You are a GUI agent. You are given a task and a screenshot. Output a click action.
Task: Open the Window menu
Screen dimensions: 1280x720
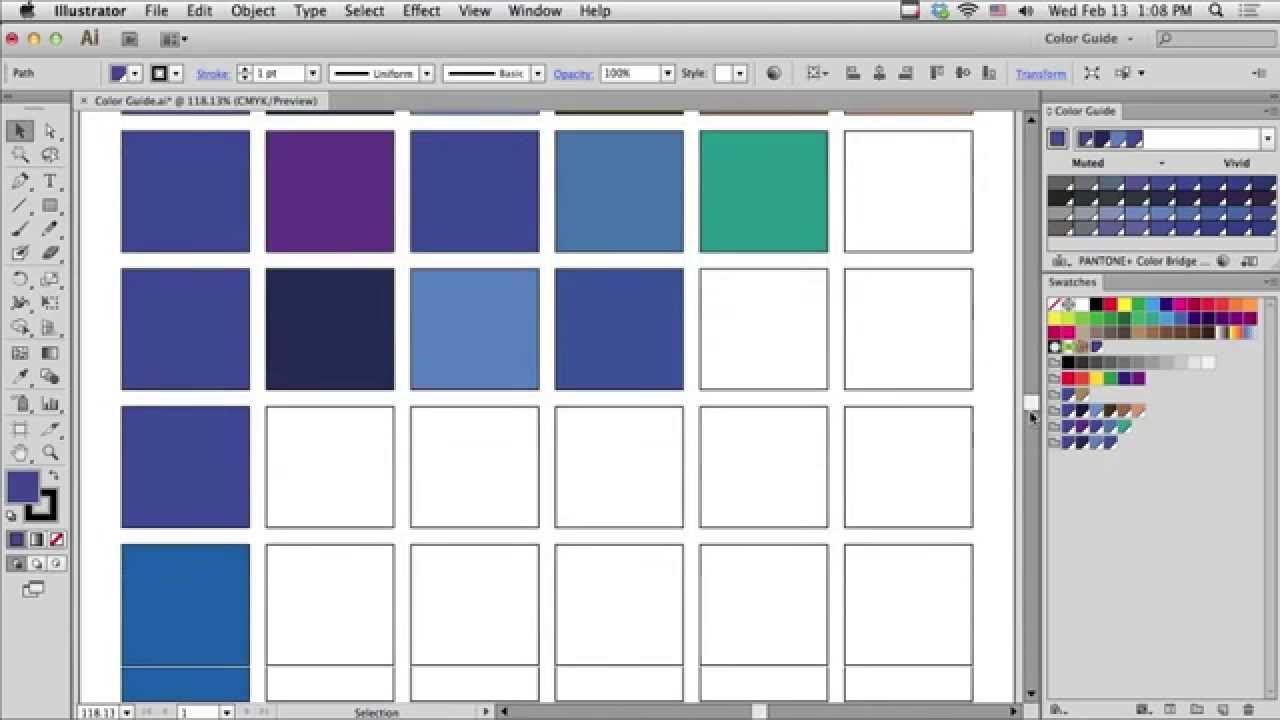pyautogui.click(x=535, y=11)
